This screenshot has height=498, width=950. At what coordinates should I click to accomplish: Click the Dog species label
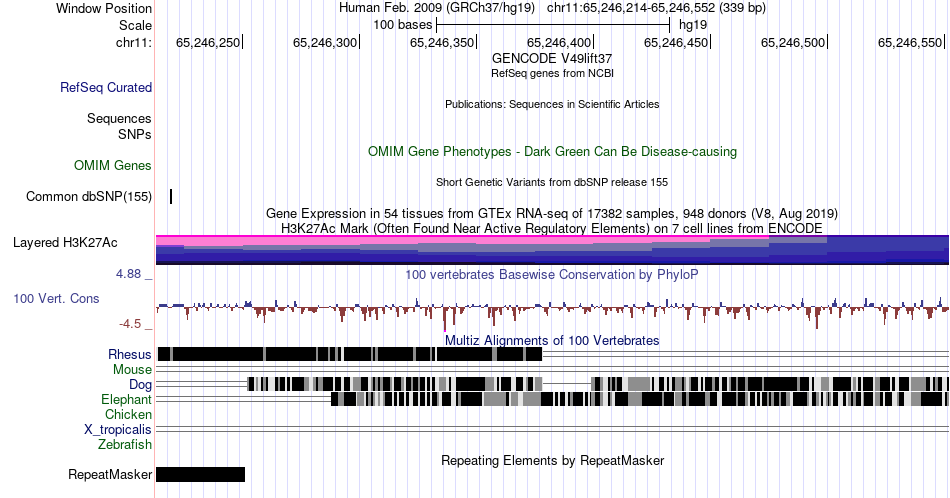point(140,385)
